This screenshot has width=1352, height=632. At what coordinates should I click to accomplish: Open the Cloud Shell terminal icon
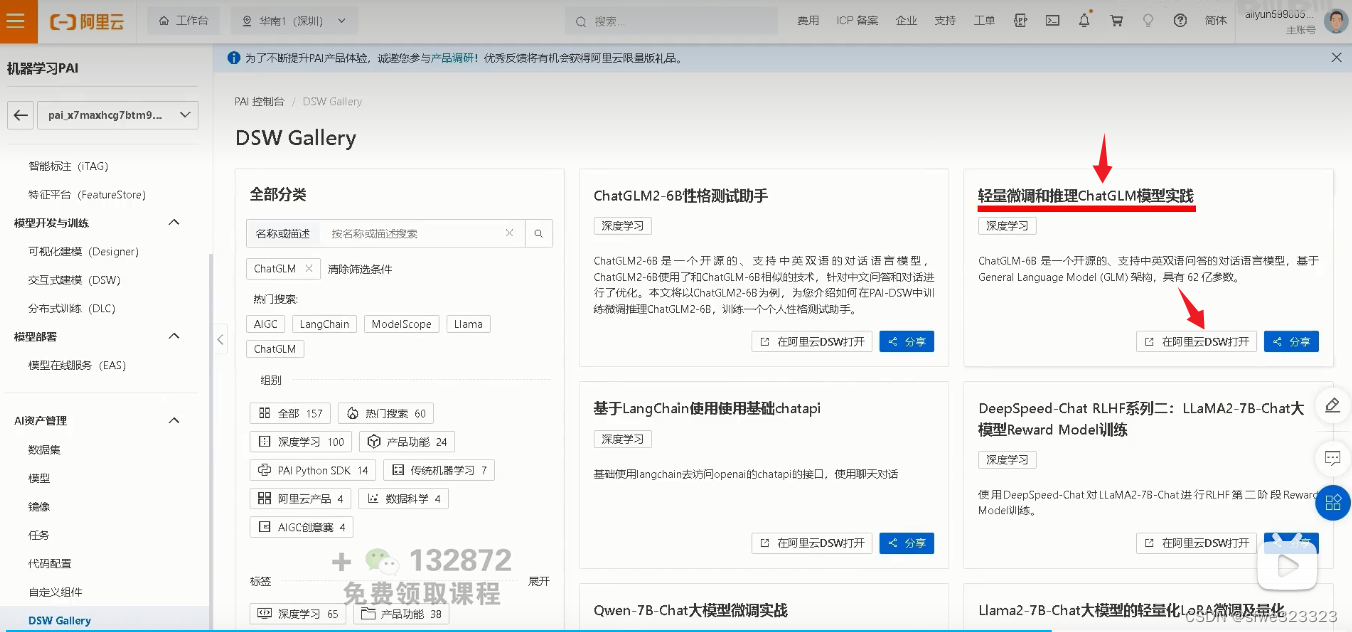click(x=1052, y=20)
